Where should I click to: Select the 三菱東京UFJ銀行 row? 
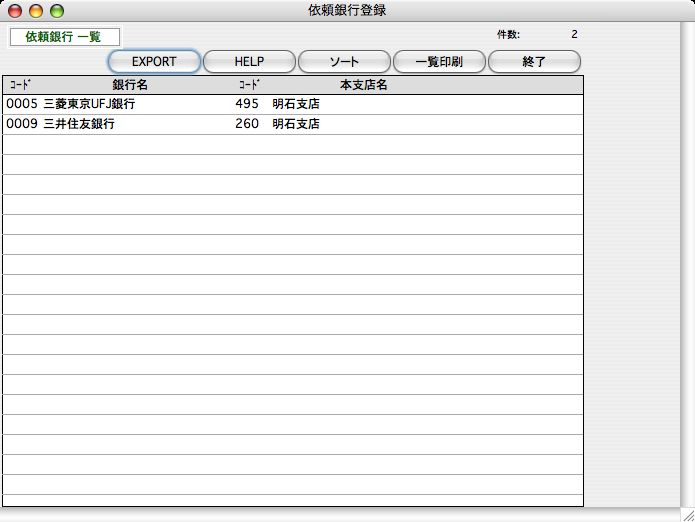pyautogui.click(x=90, y=104)
